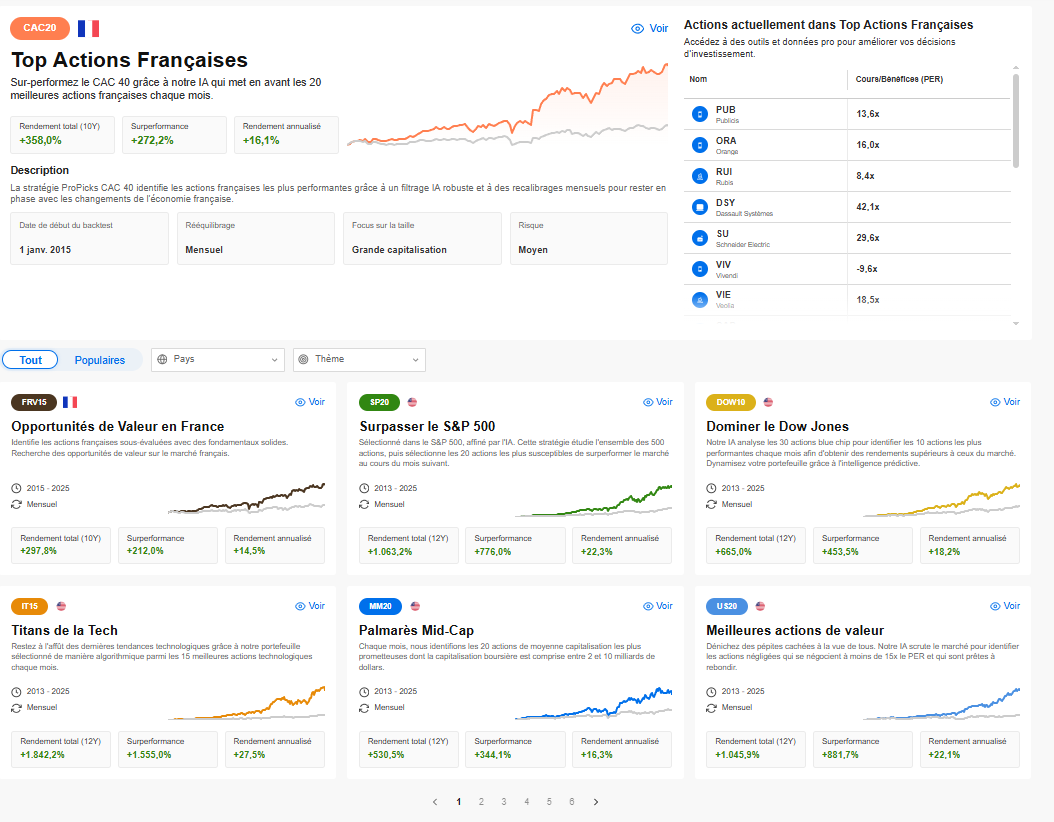The height and width of the screenshot is (822, 1054).
Task: Go to next page with right chevron
Action: click(596, 802)
